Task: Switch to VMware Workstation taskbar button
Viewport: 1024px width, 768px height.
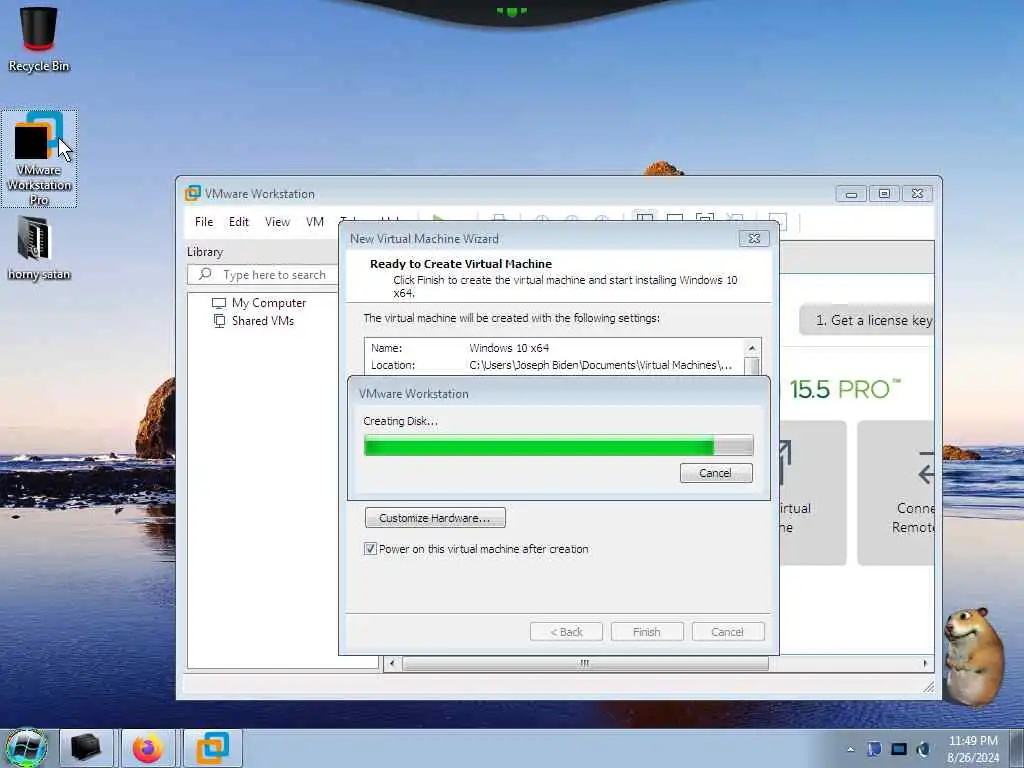Action: (213, 748)
